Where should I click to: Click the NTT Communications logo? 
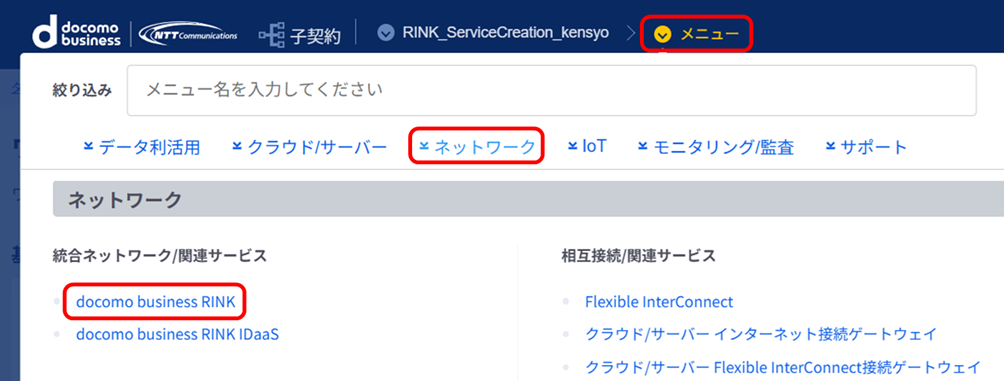point(188,34)
